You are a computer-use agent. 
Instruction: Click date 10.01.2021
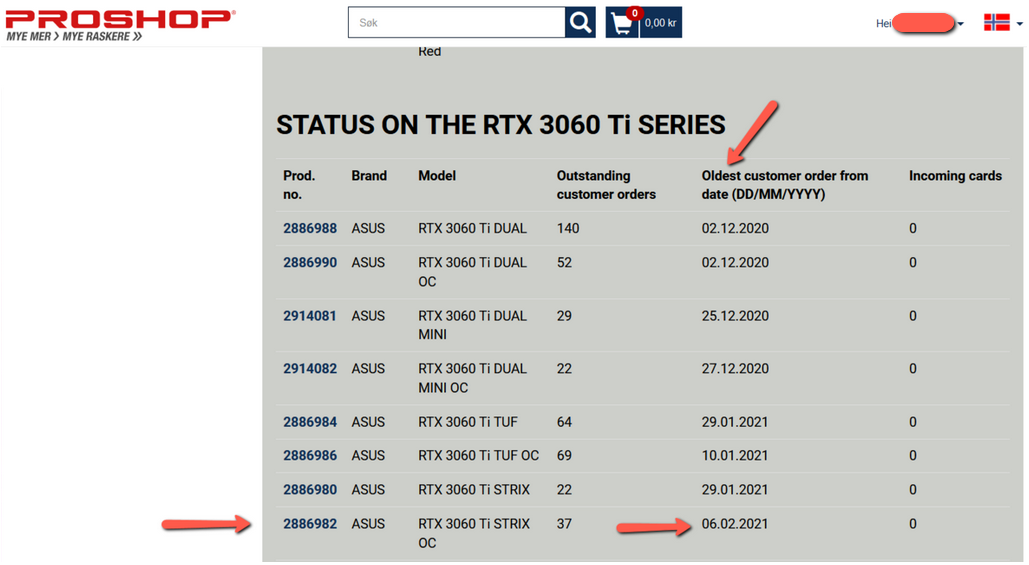tap(735, 455)
